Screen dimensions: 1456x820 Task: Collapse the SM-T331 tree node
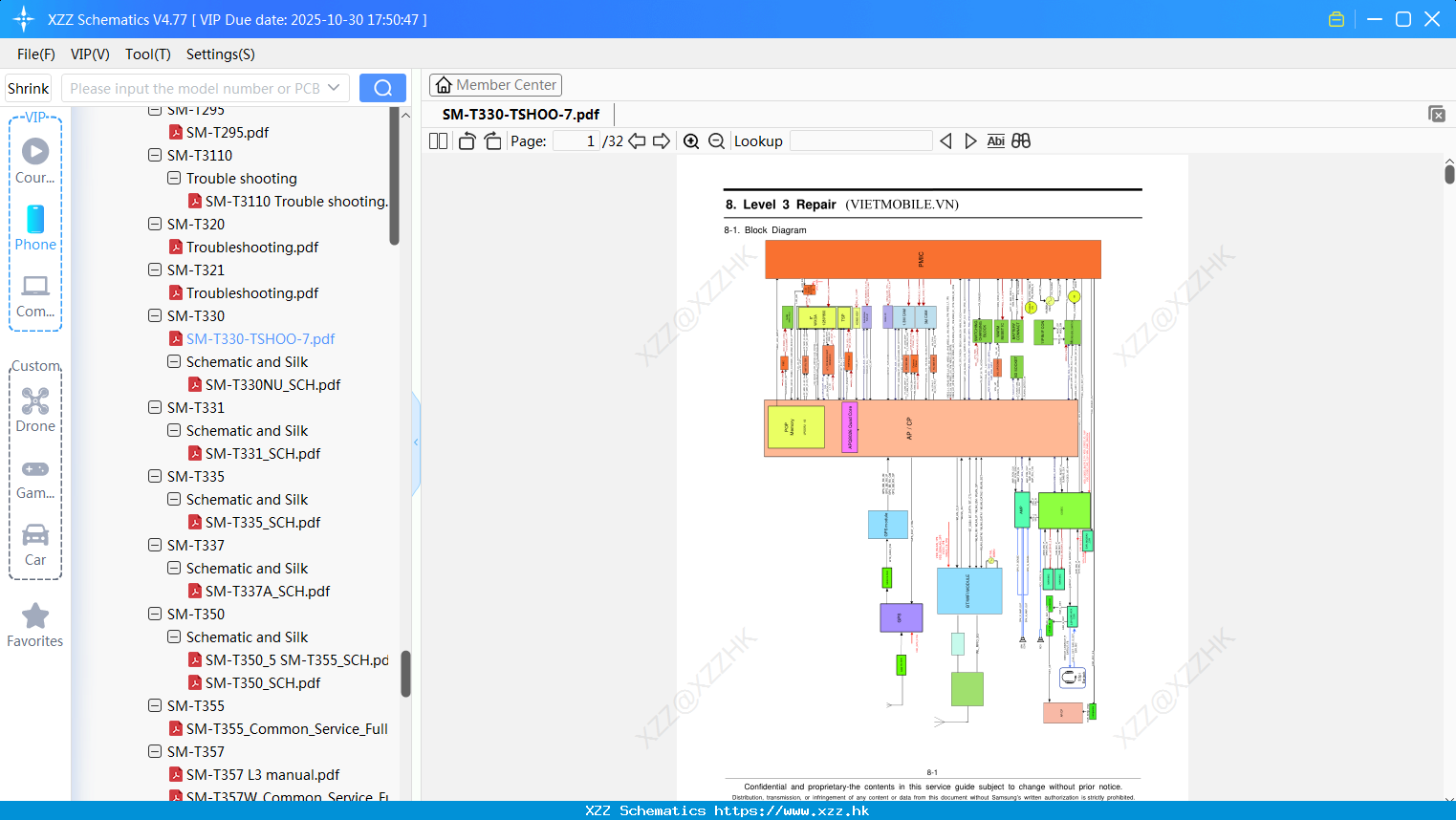tap(155, 407)
